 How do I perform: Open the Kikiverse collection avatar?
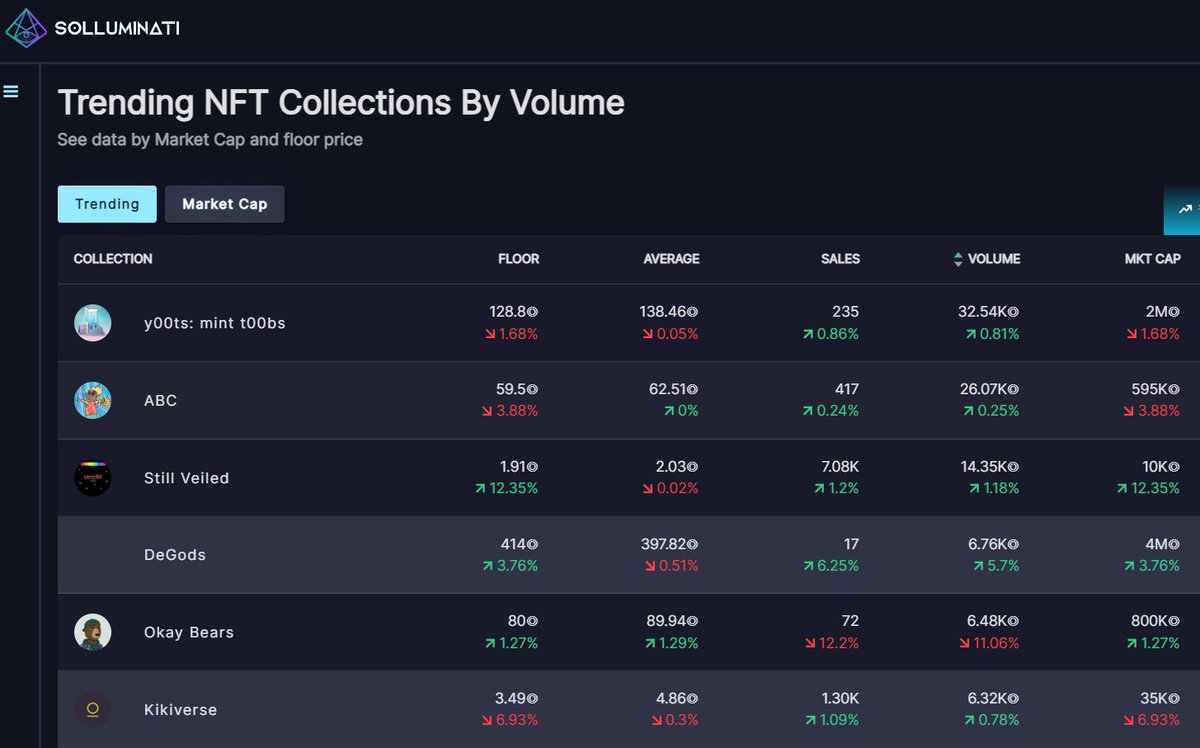(93, 710)
